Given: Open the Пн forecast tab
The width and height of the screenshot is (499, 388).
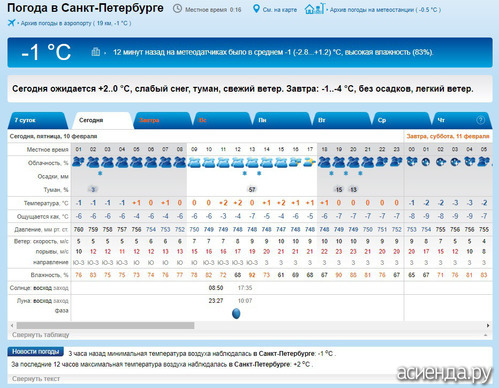Looking at the screenshot, I should tap(282, 120).
